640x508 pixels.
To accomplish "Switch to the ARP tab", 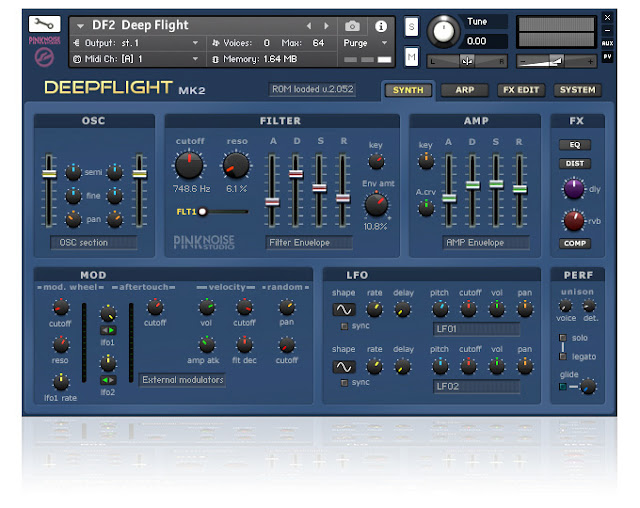I will [x=464, y=90].
